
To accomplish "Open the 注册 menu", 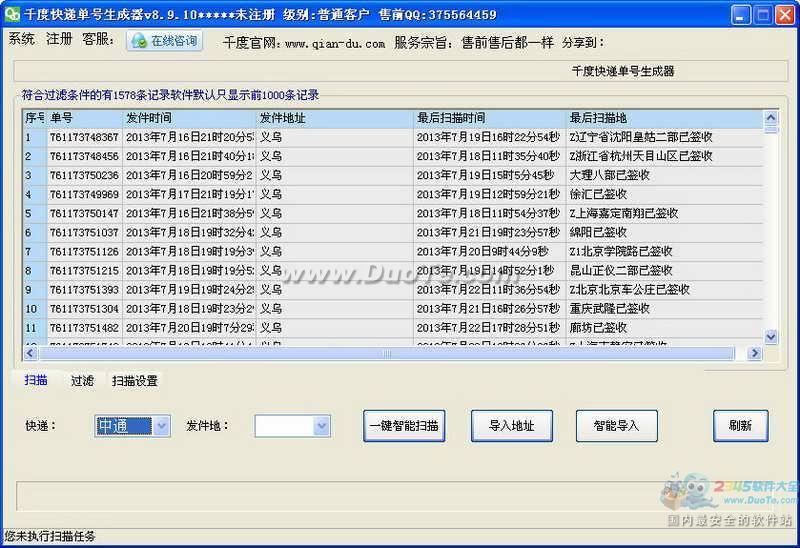I will click(x=59, y=40).
